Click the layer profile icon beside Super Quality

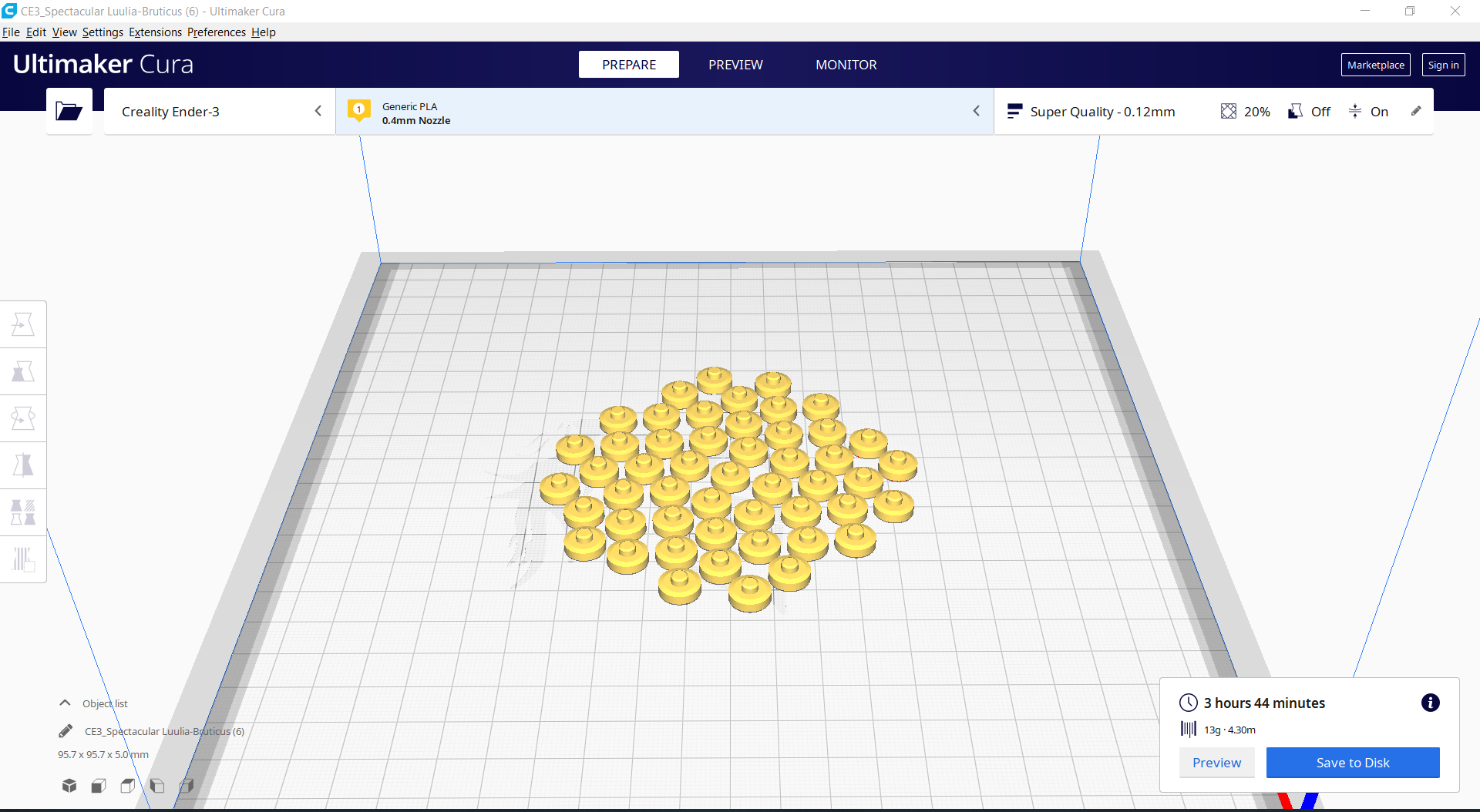coord(1014,111)
